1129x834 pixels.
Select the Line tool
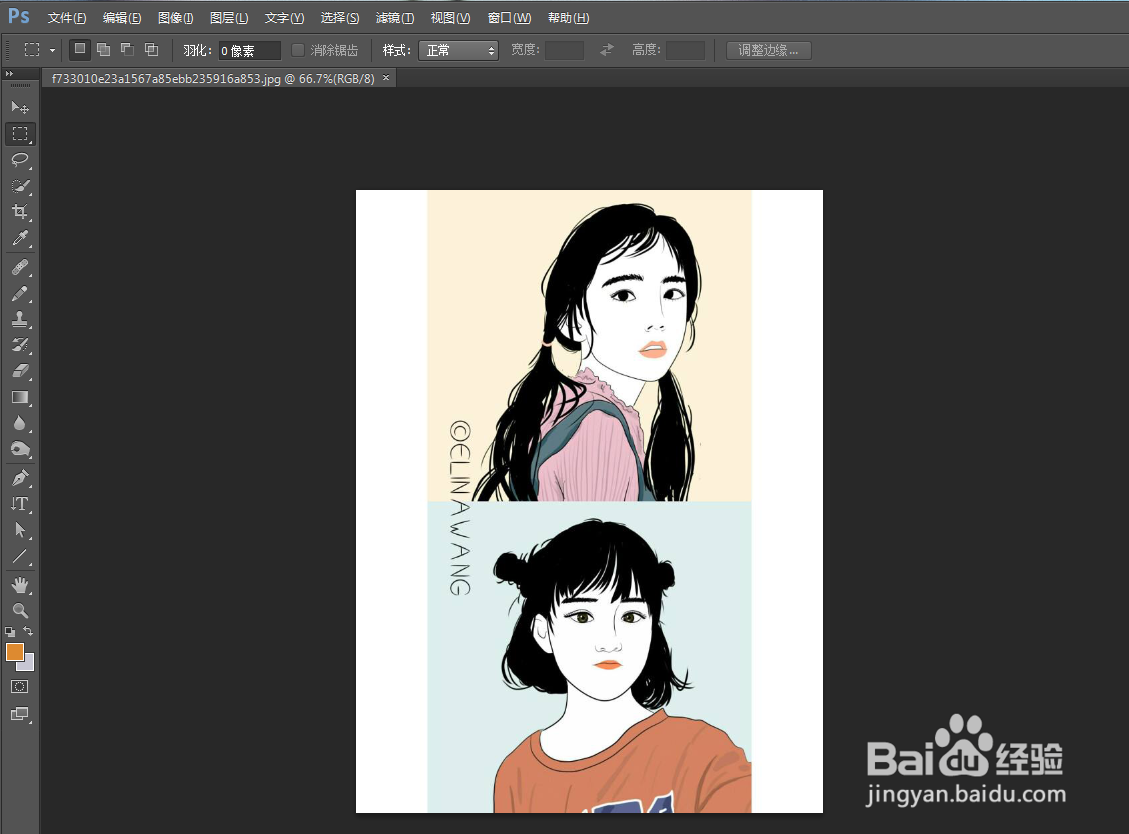pyautogui.click(x=19, y=556)
